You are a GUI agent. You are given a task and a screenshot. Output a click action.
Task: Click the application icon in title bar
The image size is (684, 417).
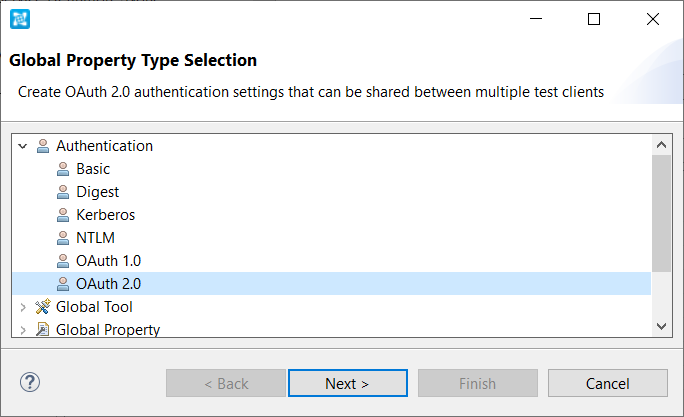pyautogui.click(x=20, y=19)
